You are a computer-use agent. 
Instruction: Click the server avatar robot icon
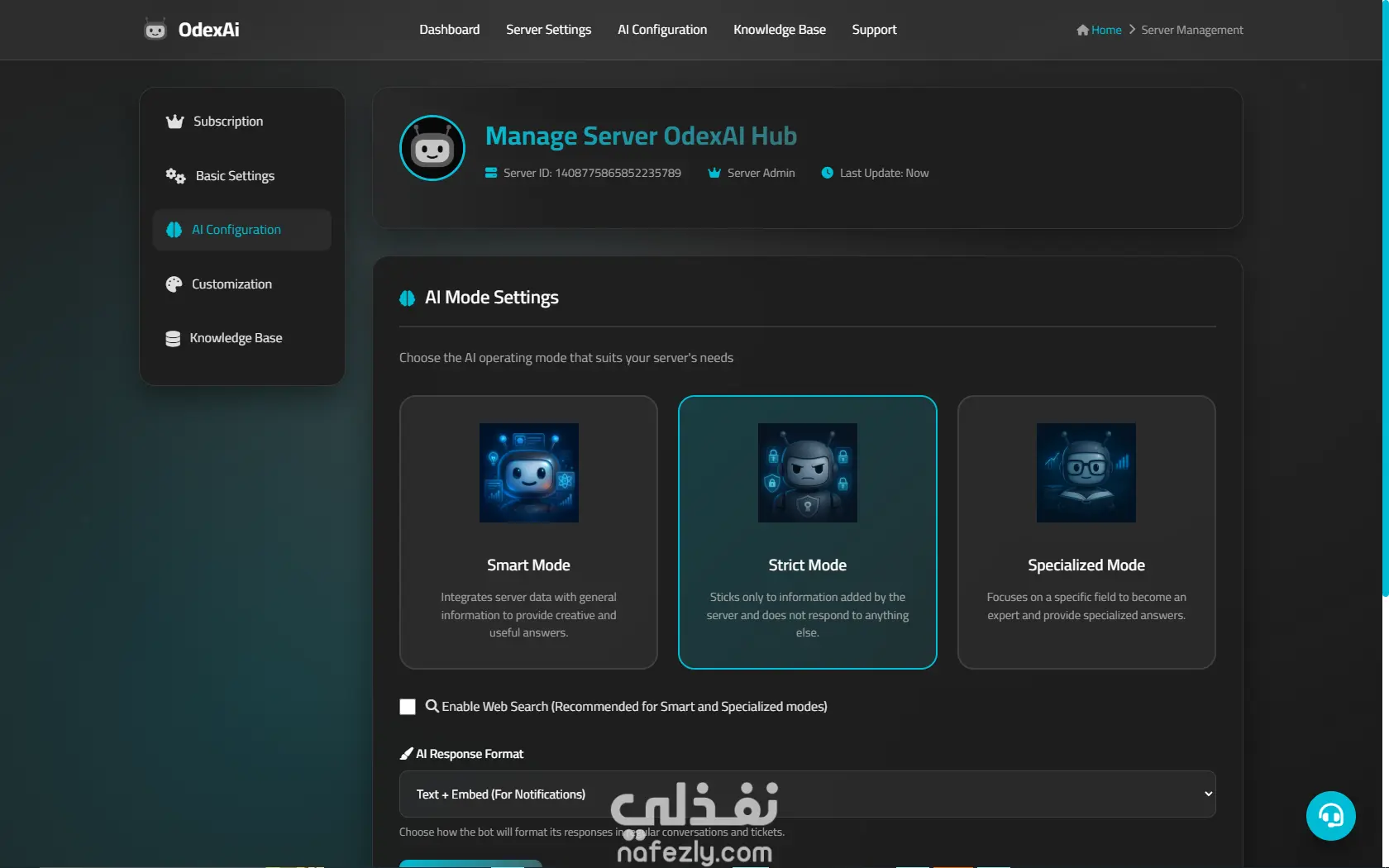[432, 148]
